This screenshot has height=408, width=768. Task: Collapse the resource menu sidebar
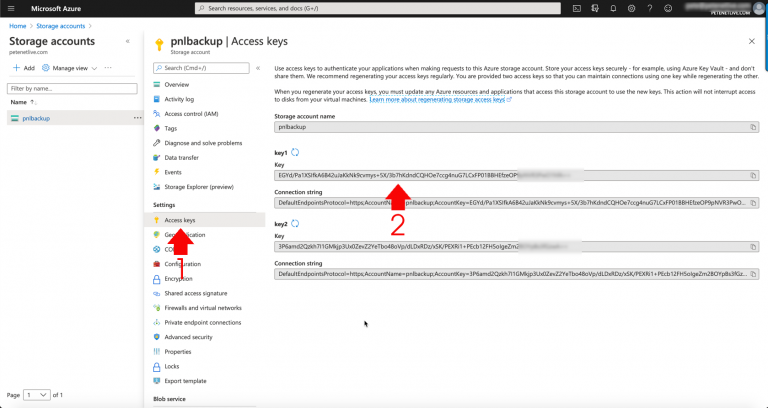coord(258,68)
